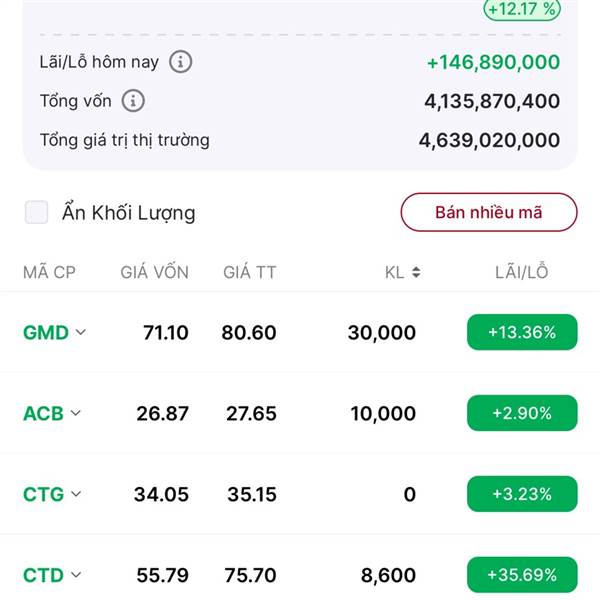
Task: Sort by KL using the sort arrows
Action: point(416,272)
